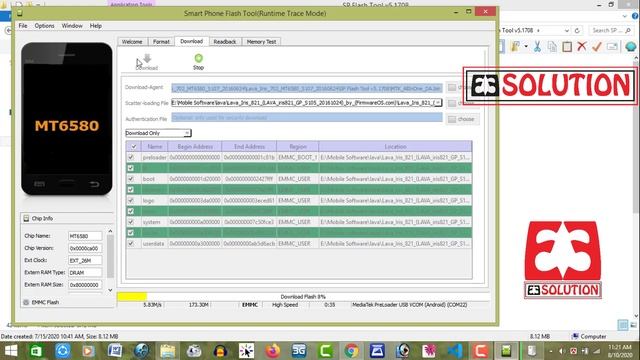This screenshot has width=640, height=360.
Task: Click the Authentication File input field
Action: coord(307,118)
